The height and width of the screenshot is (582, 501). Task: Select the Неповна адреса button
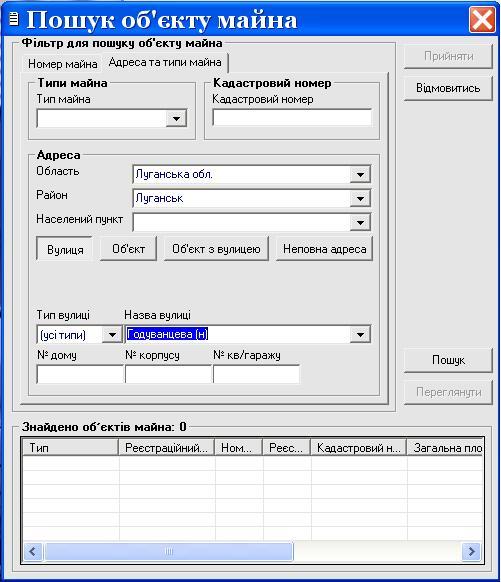coord(324,249)
